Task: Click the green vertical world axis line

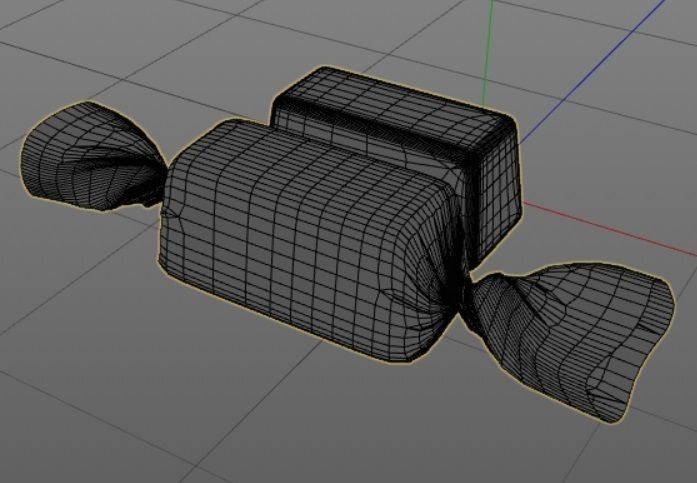Action: [487, 53]
